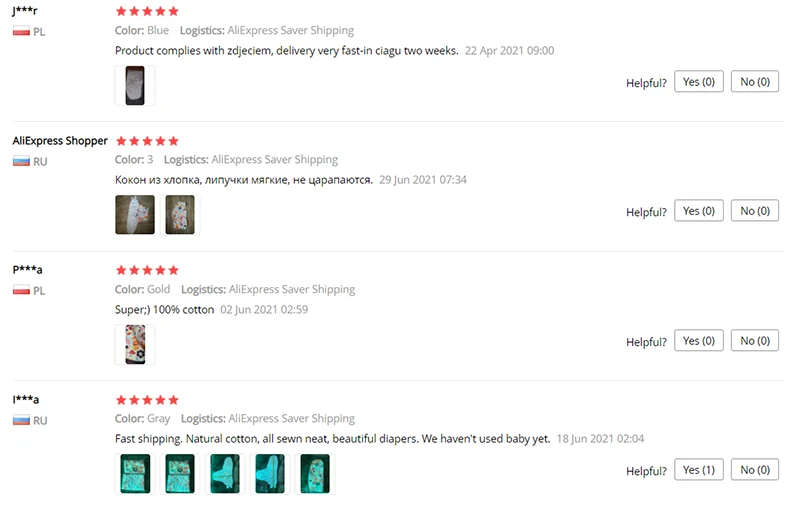The width and height of the screenshot is (800, 510).
Task: Open P***a's Gold color review photo
Action: (135, 344)
